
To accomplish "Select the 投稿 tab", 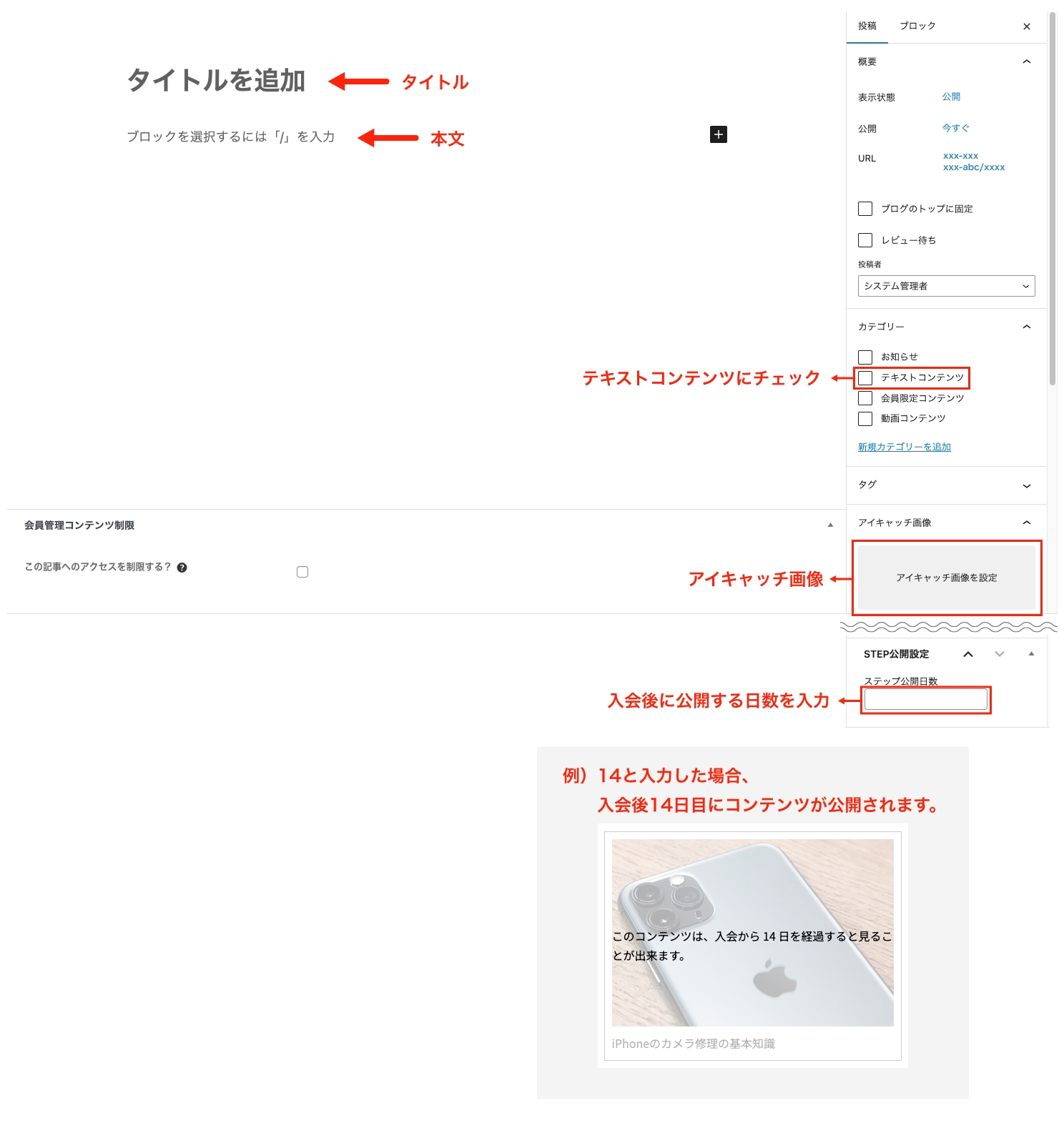I will point(867,26).
